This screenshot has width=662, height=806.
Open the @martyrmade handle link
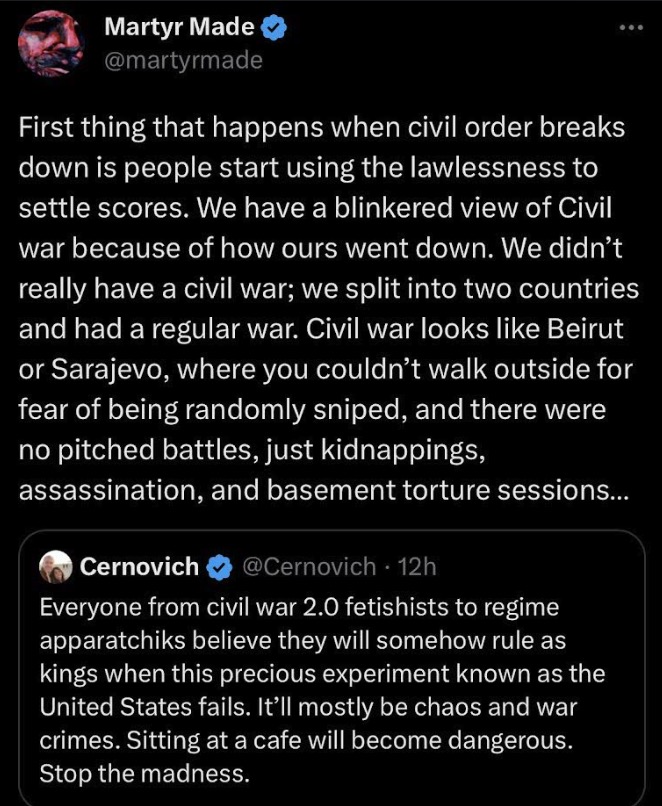[183, 60]
